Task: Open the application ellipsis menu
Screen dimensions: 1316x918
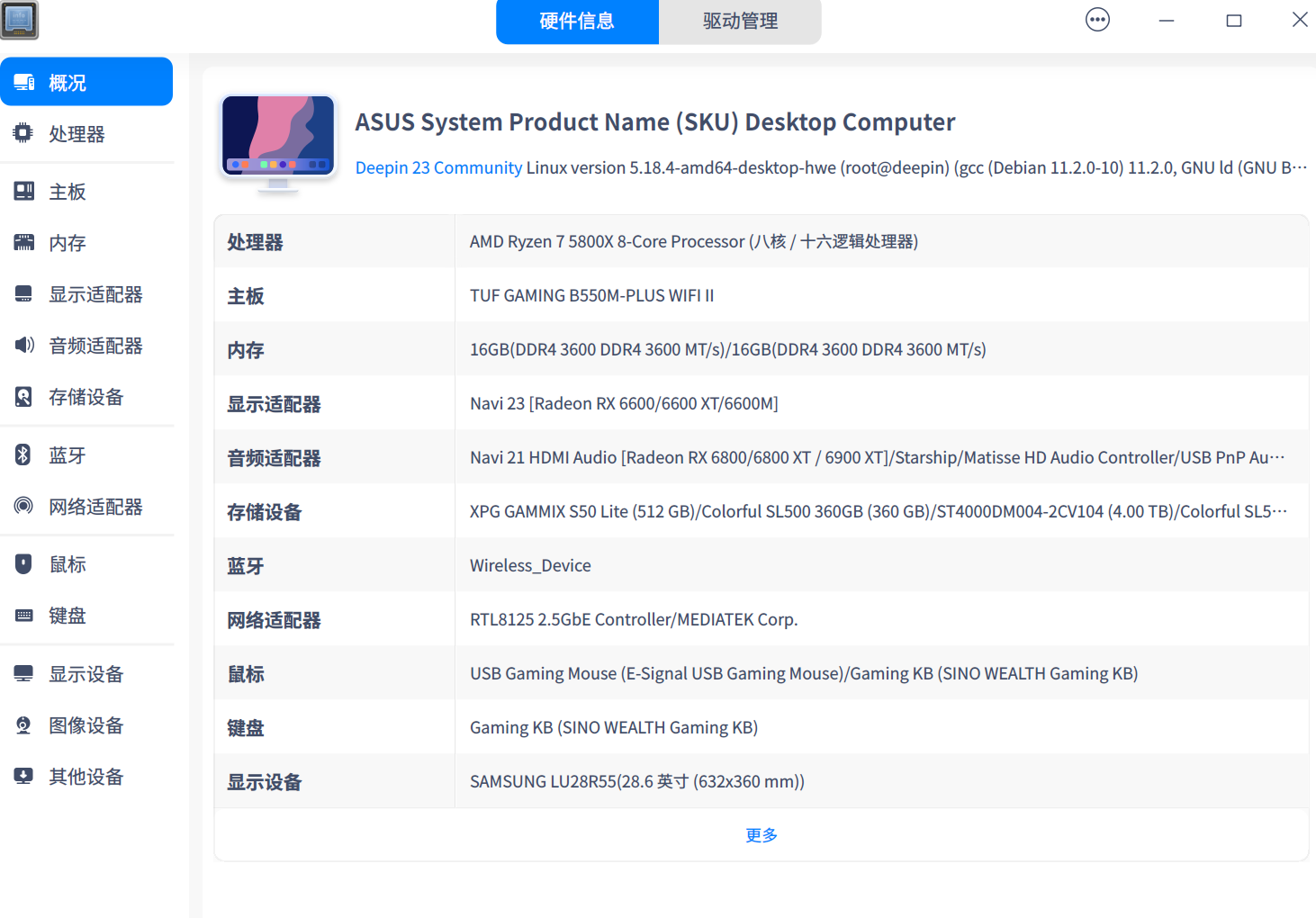Action: click(1097, 19)
